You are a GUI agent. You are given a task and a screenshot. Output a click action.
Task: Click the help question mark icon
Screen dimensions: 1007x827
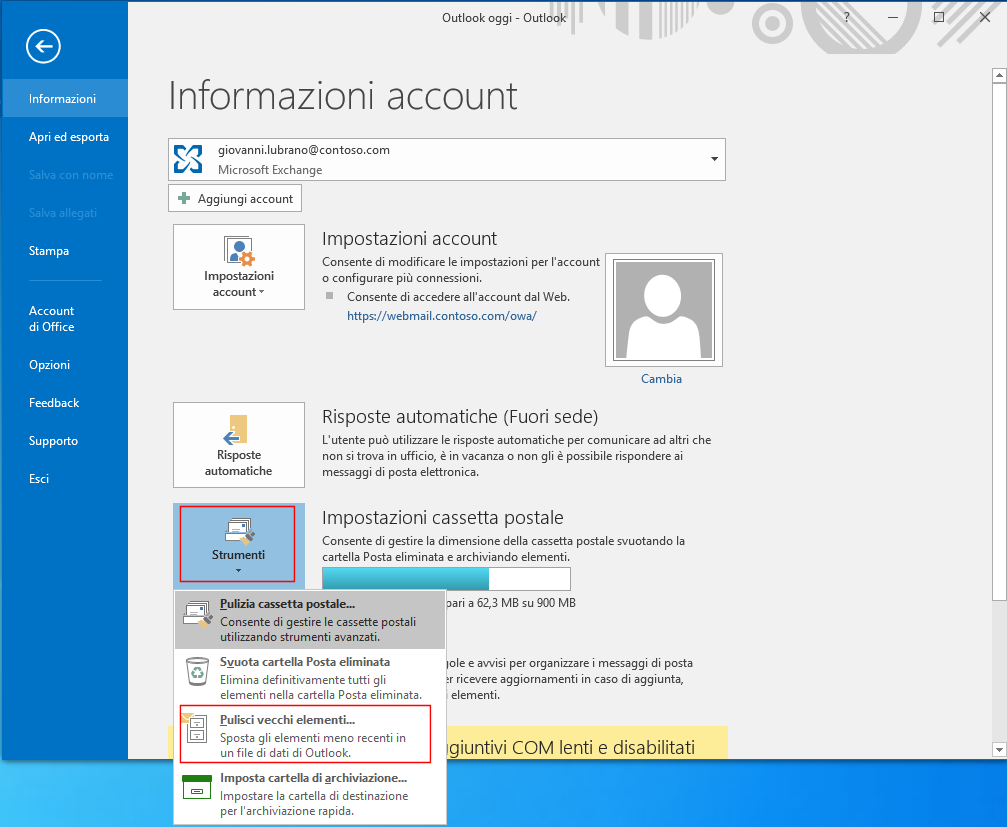[846, 17]
